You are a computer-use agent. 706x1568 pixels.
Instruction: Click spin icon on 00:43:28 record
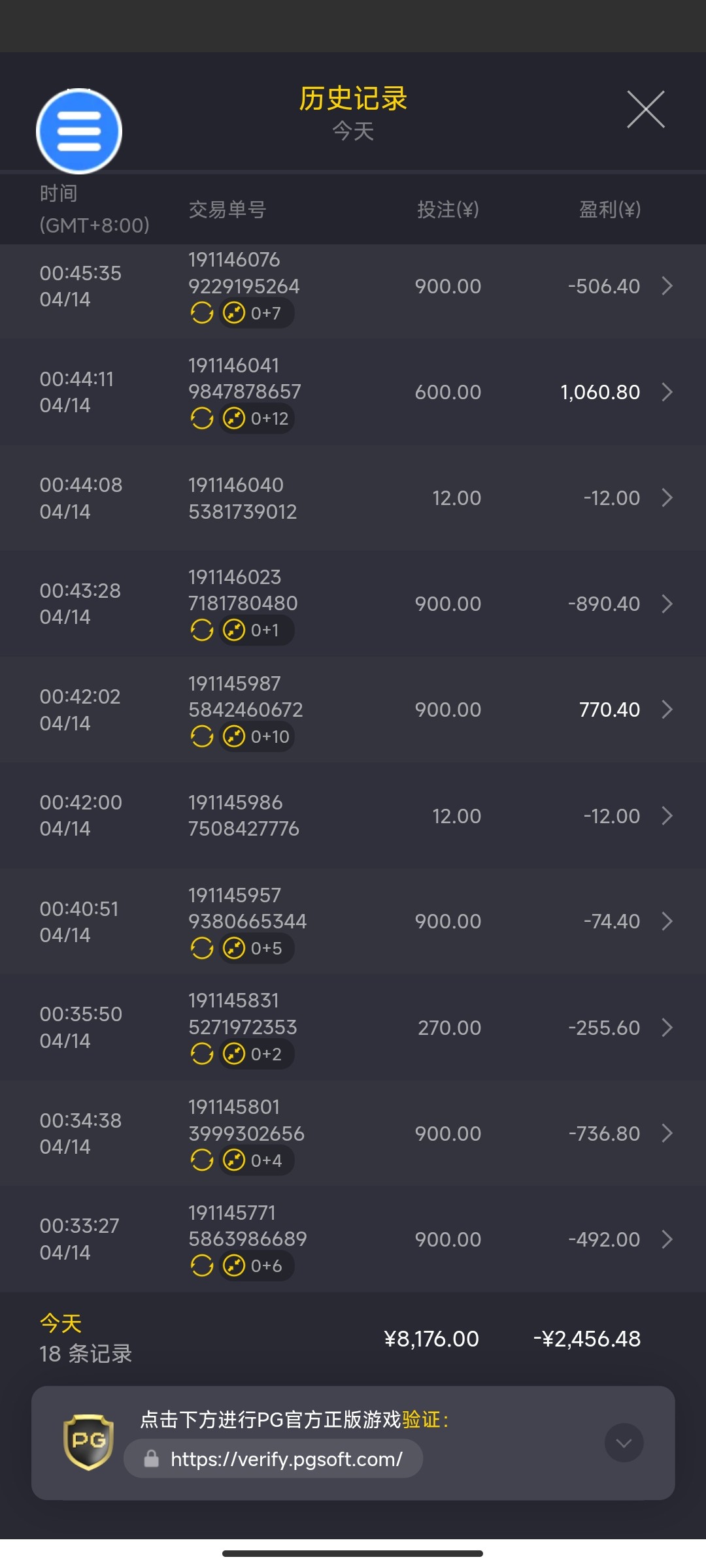pos(202,630)
